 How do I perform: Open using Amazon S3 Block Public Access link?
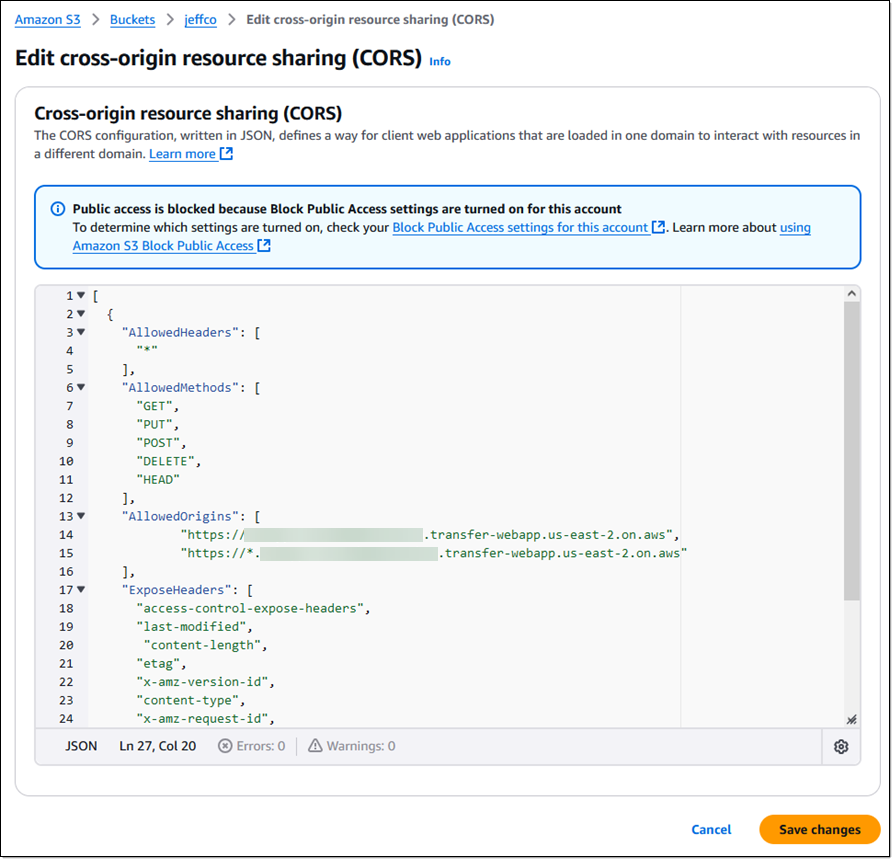[162, 245]
